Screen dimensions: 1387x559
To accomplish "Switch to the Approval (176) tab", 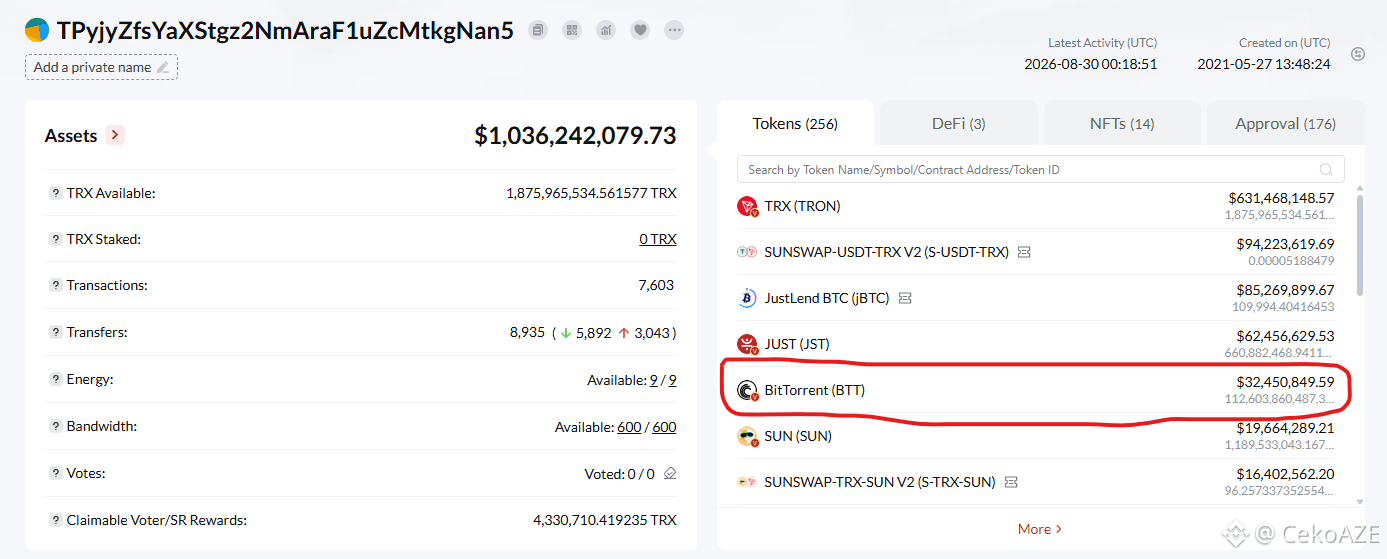I will click(x=1285, y=124).
